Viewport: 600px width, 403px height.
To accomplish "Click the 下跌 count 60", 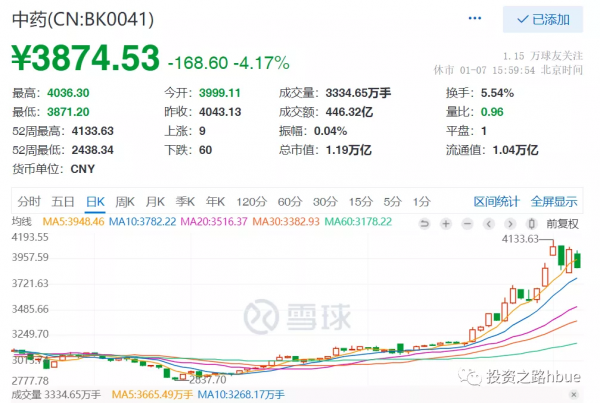I will (x=205, y=150).
